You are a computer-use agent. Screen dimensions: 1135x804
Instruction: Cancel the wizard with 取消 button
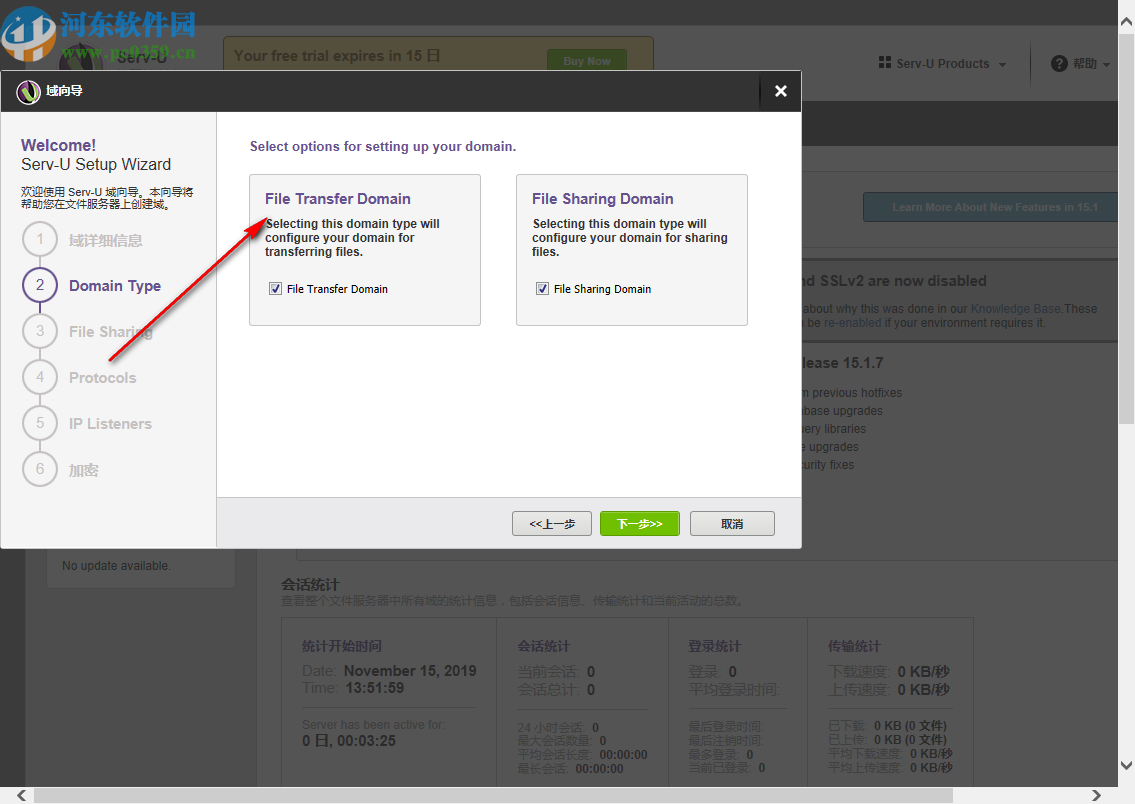click(x=732, y=524)
